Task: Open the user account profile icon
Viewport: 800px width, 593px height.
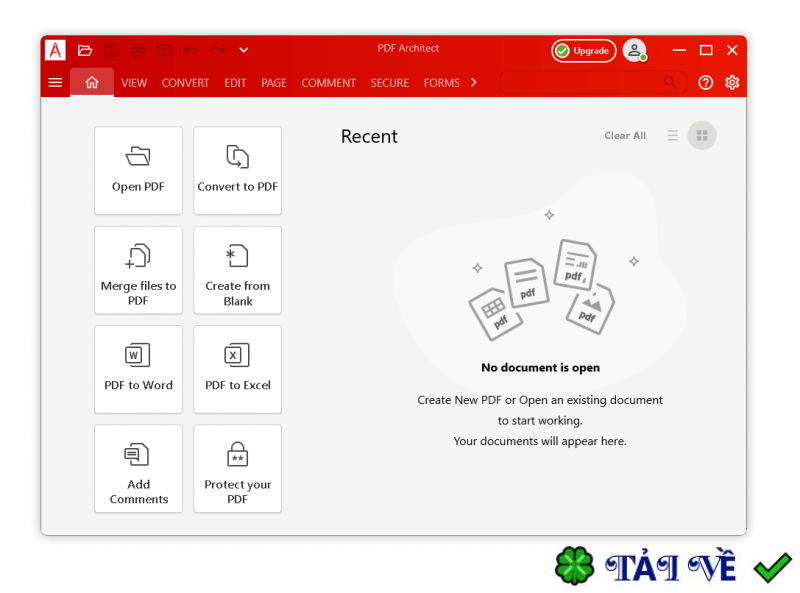Action: pyautogui.click(x=634, y=50)
